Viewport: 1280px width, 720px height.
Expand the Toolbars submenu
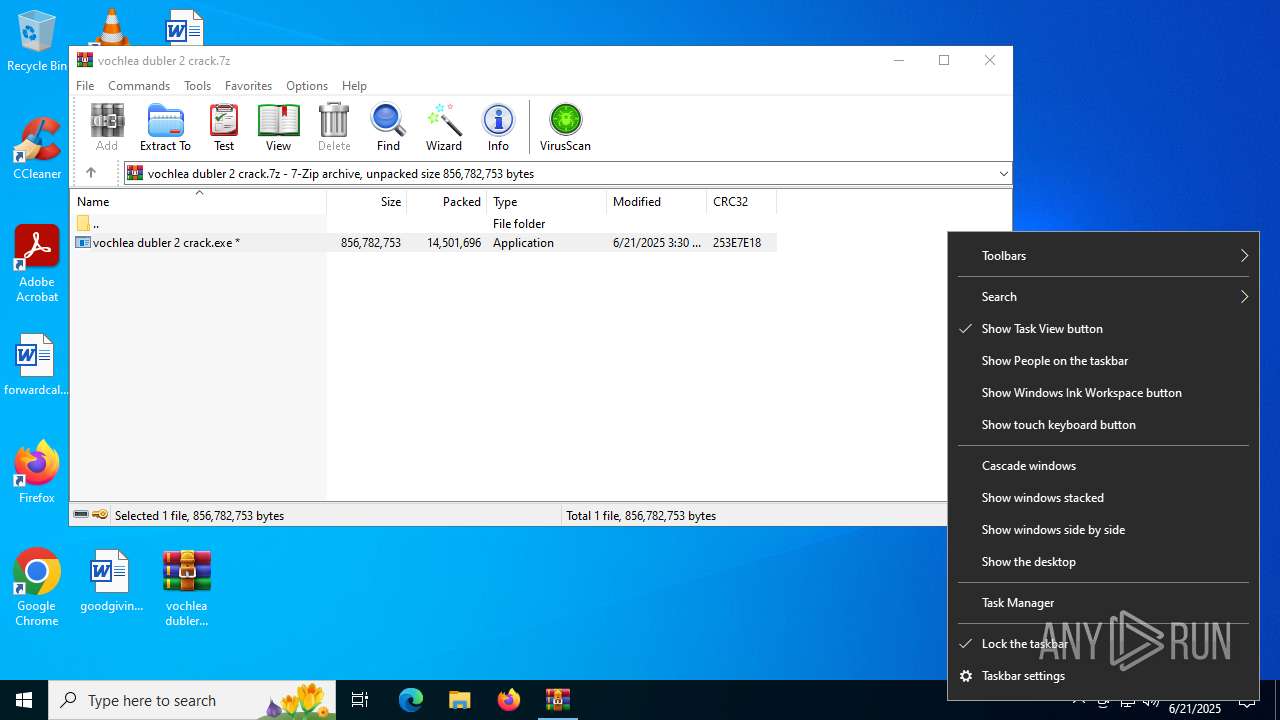tap(1103, 255)
